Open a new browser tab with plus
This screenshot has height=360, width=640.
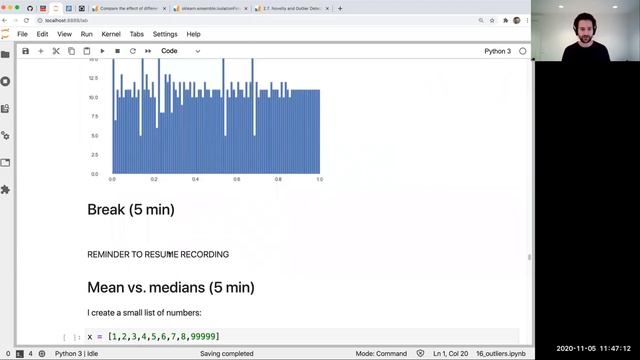point(340,8)
